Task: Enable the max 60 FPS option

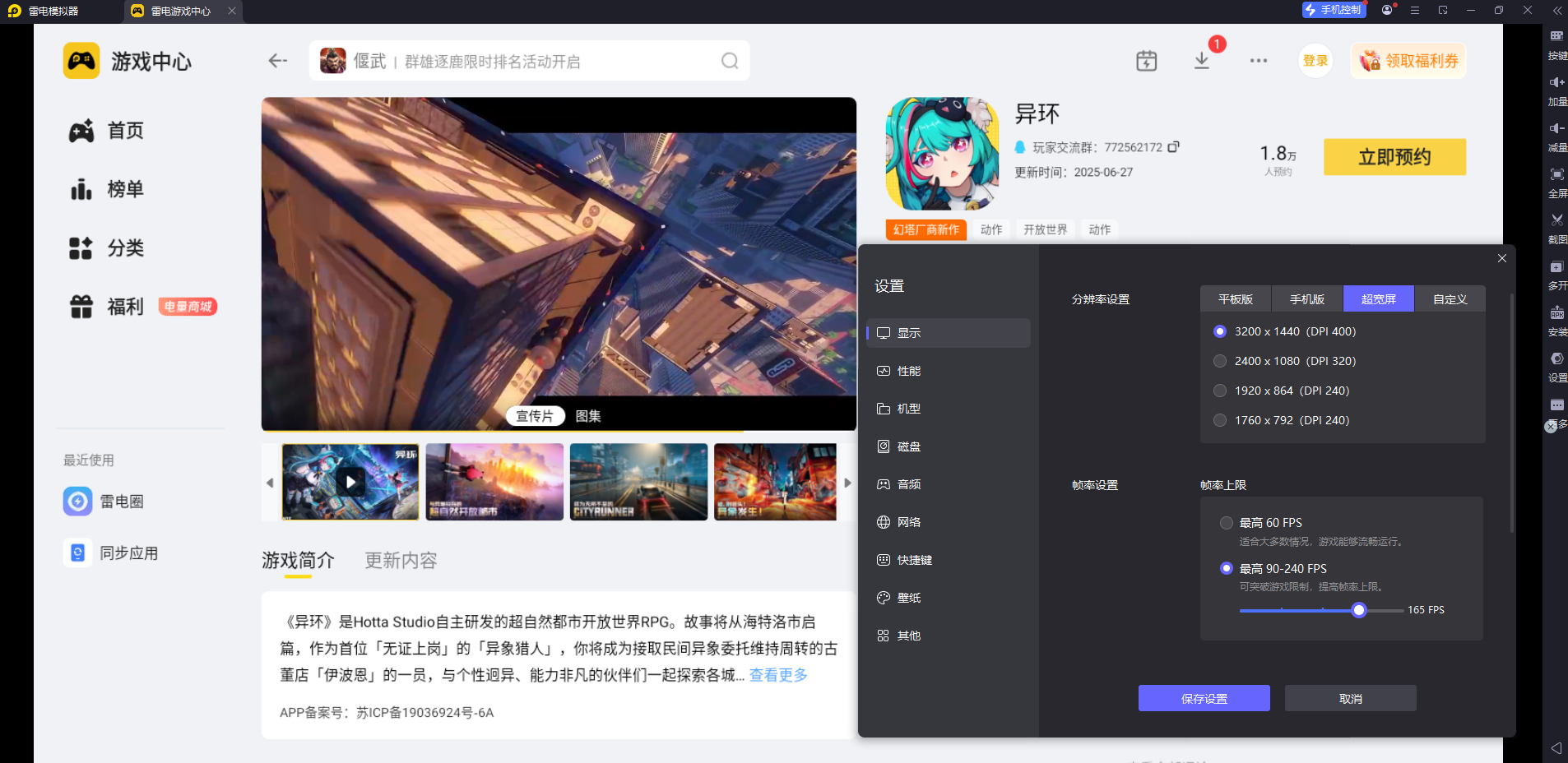Action: coord(1227,523)
